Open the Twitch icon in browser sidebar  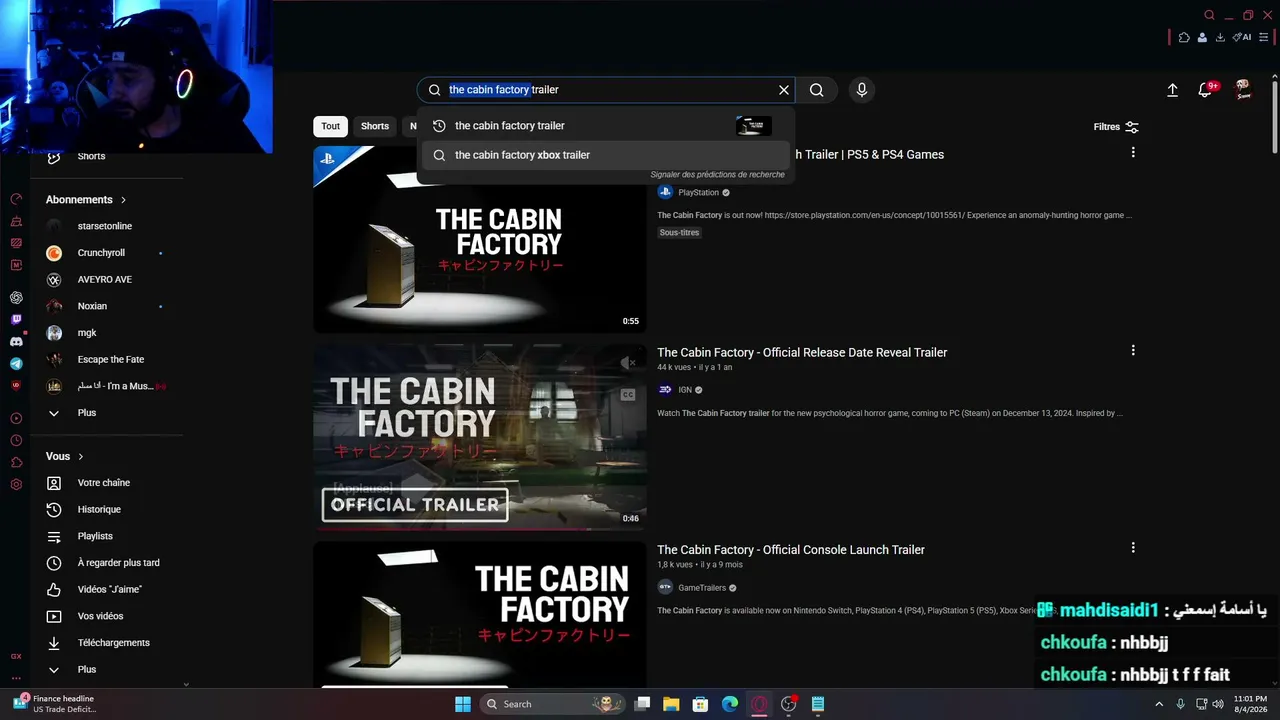[x=16, y=320]
